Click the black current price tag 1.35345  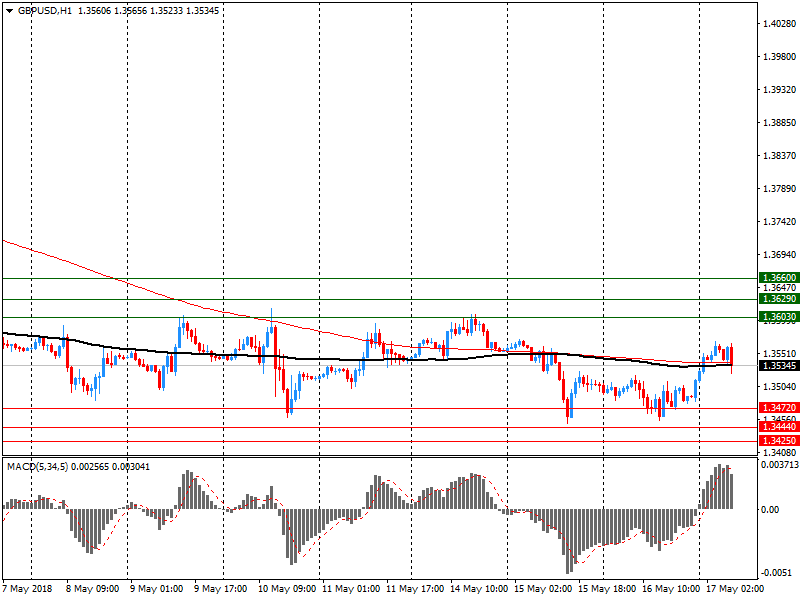point(778,366)
